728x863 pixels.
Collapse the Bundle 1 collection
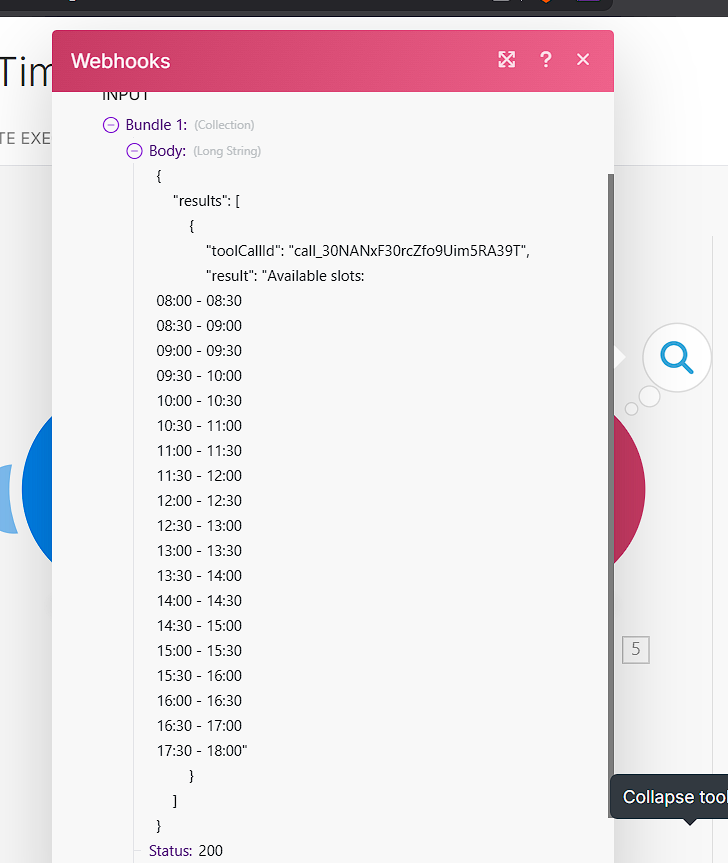(111, 125)
